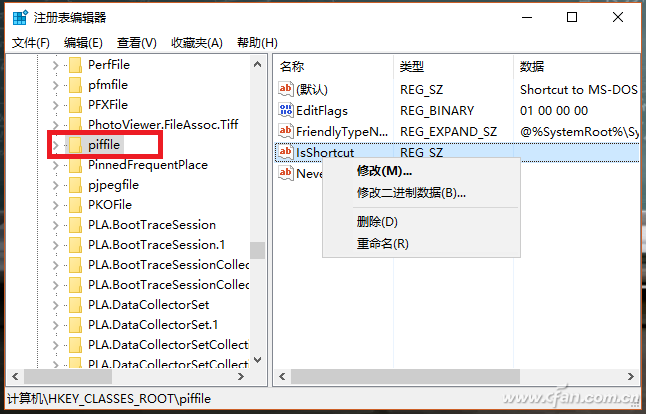The width and height of the screenshot is (646, 414).
Task: Expand the PinnedFrequentPlace key
Action: [x=56, y=165]
